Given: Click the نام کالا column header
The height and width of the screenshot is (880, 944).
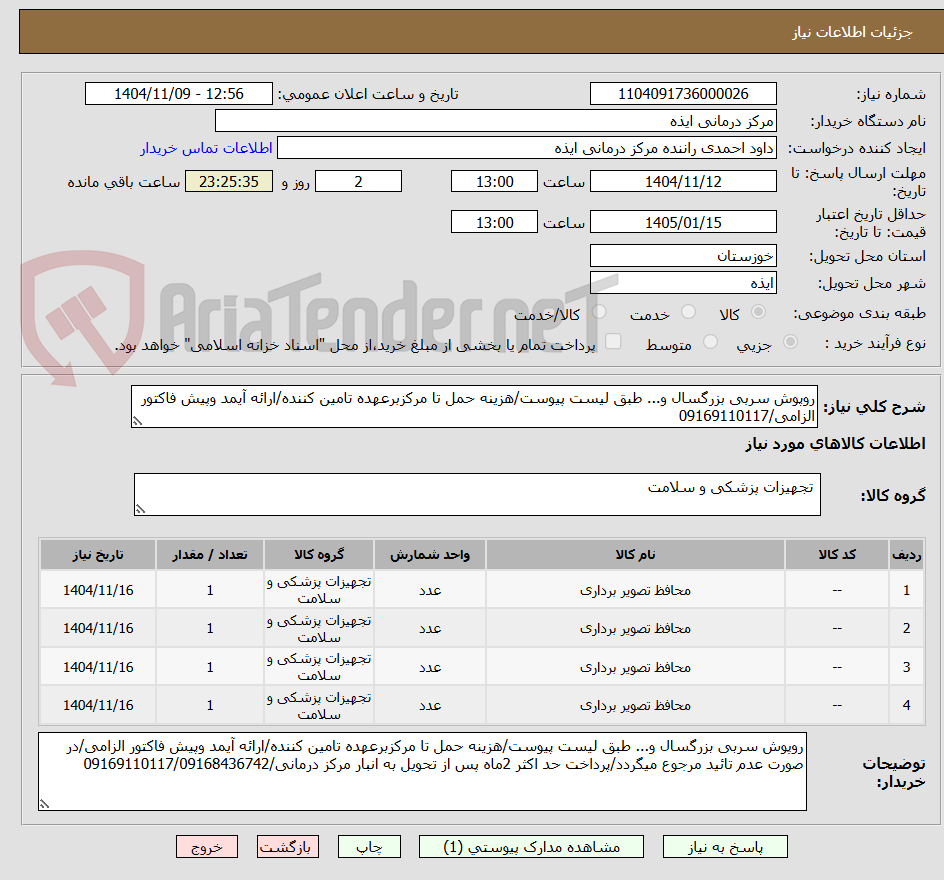Looking at the screenshot, I should (635, 554).
